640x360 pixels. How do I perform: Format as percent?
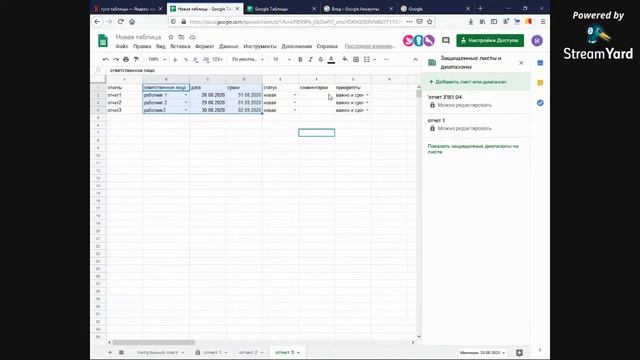point(186,60)
